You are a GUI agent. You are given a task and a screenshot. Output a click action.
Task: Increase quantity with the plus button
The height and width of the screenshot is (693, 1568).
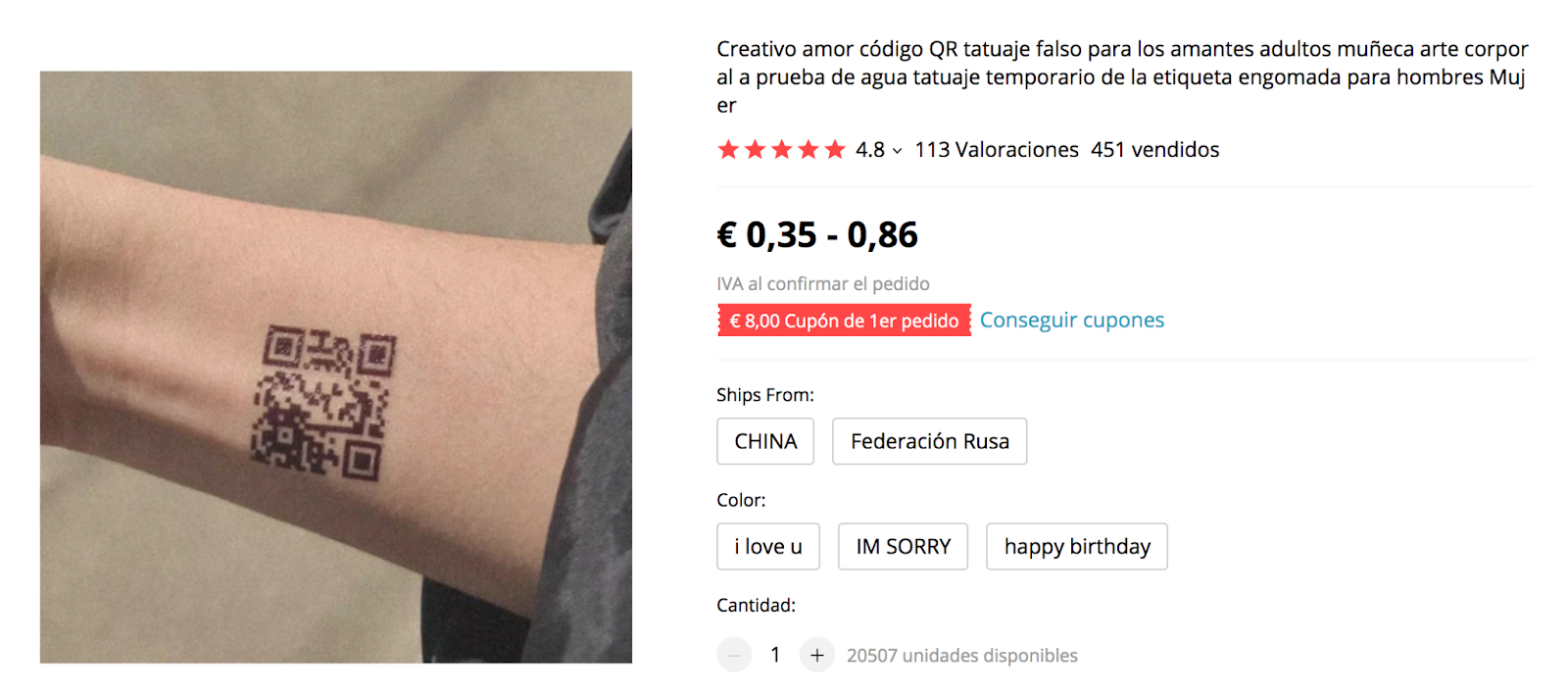[816, 655]
